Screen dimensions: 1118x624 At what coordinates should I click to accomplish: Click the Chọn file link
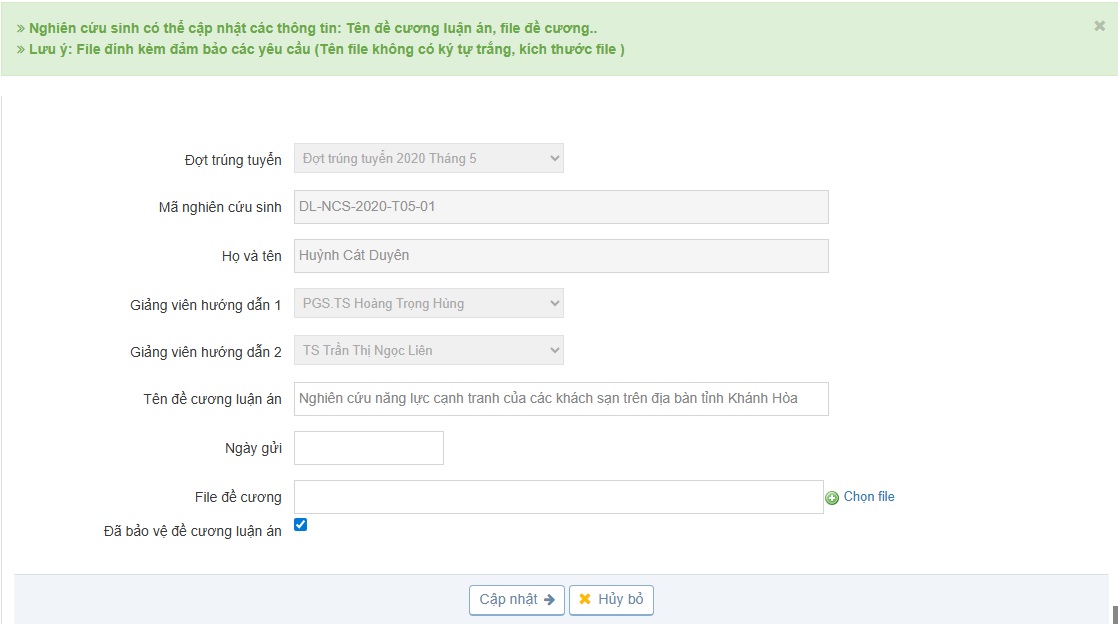pos(869,497)
